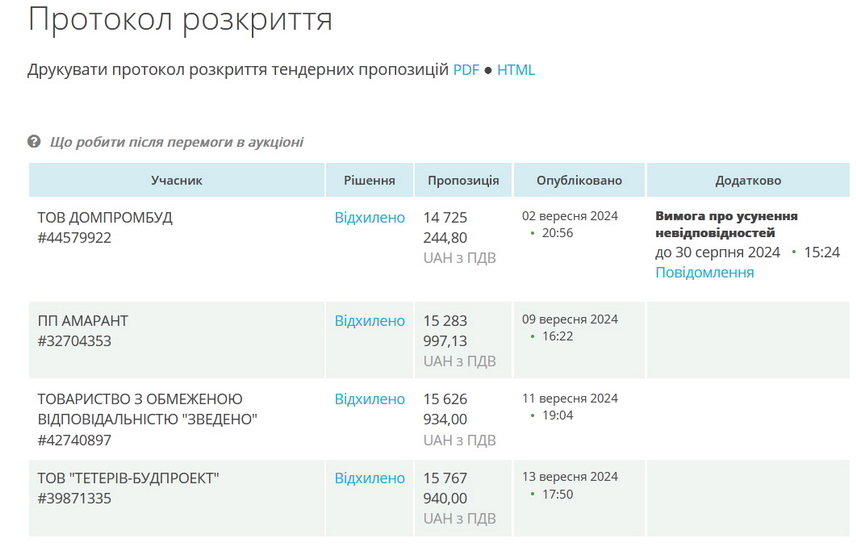Viewport: 856px width, 560px height.
Task: Open Відхилено decision for ПП АМАРАНТ
Action: [x=369, y=321]
